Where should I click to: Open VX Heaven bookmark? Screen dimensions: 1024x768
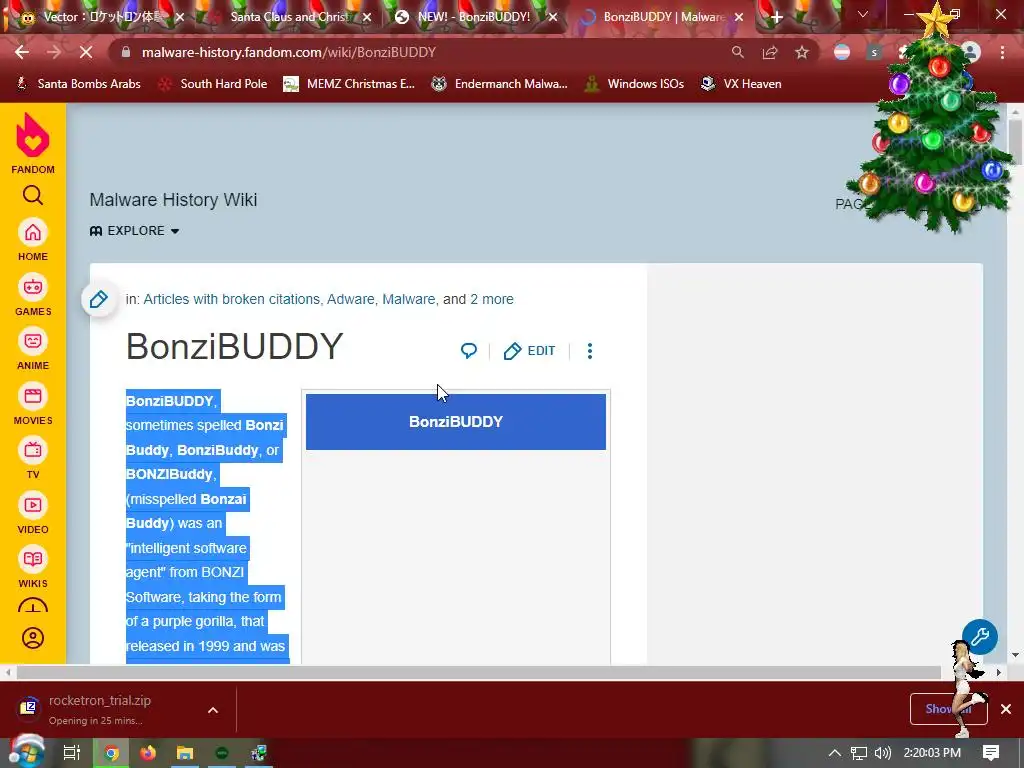(x=741, y=84)
